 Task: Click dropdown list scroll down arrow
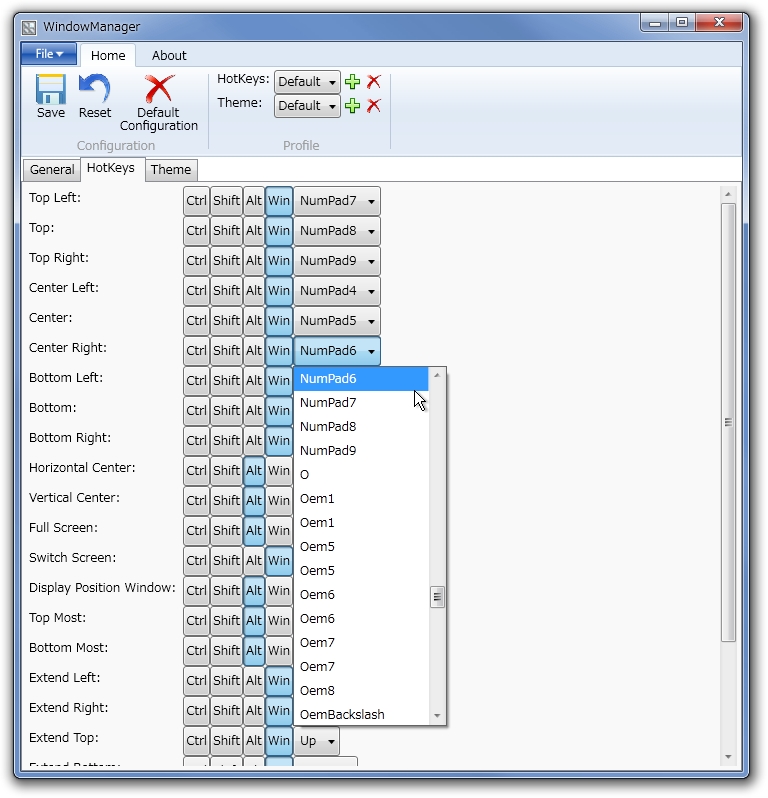pyautogui.click(x=437, y=716)
